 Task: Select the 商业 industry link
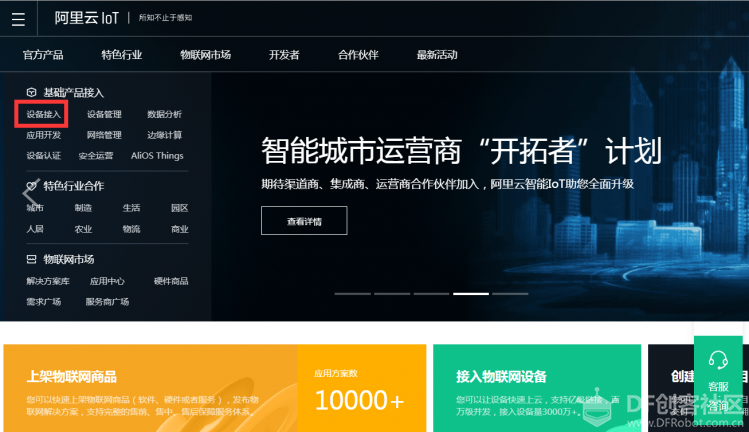pyautogui.click(x=180, y=229)
